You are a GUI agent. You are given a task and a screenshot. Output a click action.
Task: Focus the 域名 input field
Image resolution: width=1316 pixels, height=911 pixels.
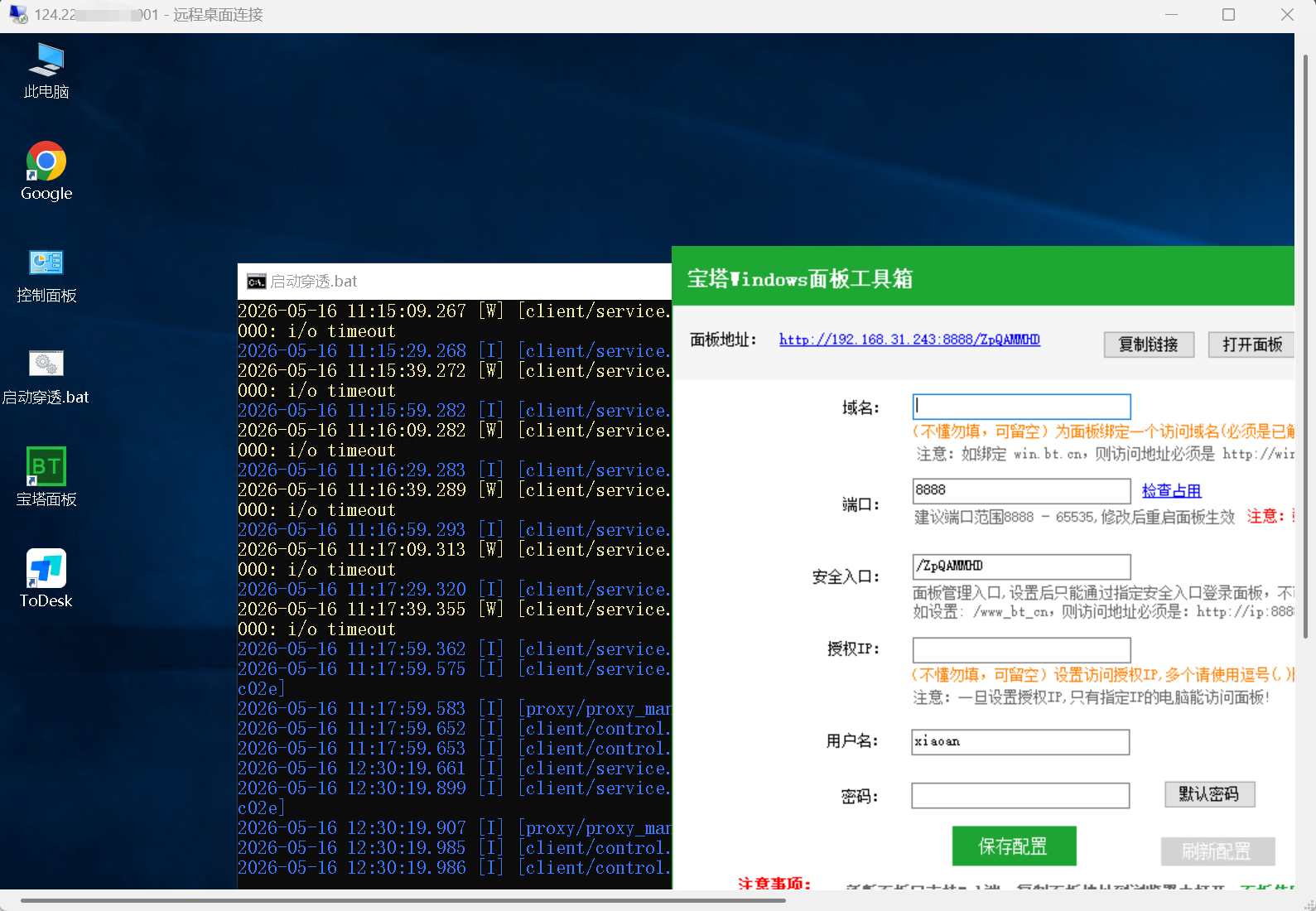pos(1021,407)
